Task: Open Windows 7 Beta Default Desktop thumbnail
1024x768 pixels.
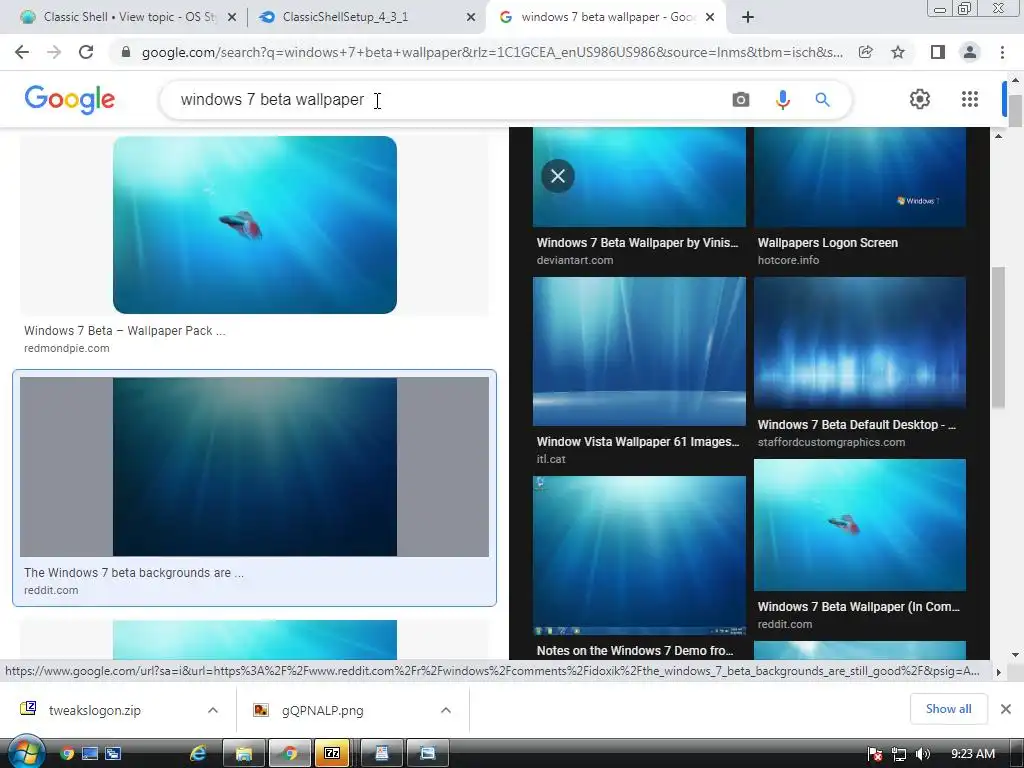Action: pos(860,343)
